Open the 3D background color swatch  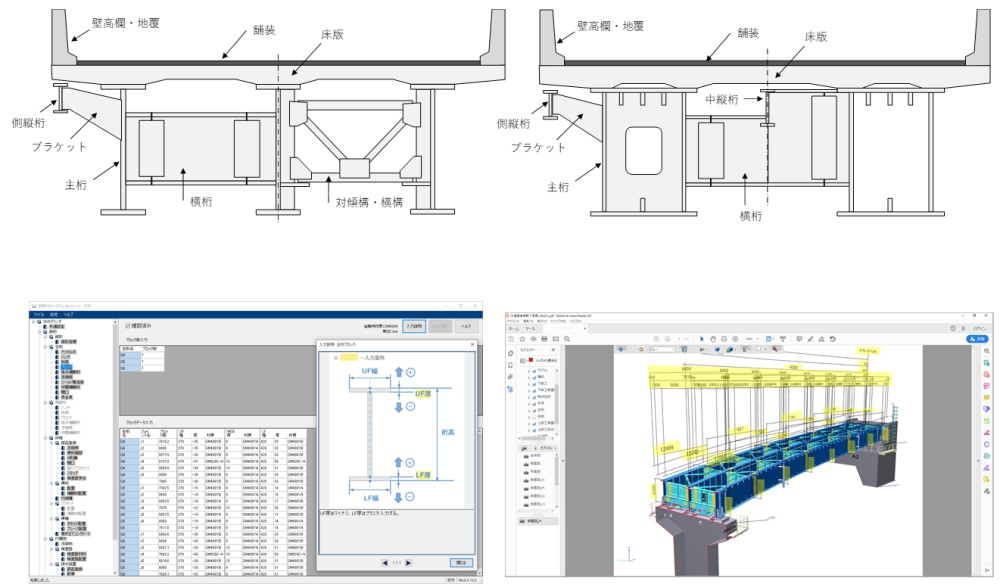(x=759, y=349)
